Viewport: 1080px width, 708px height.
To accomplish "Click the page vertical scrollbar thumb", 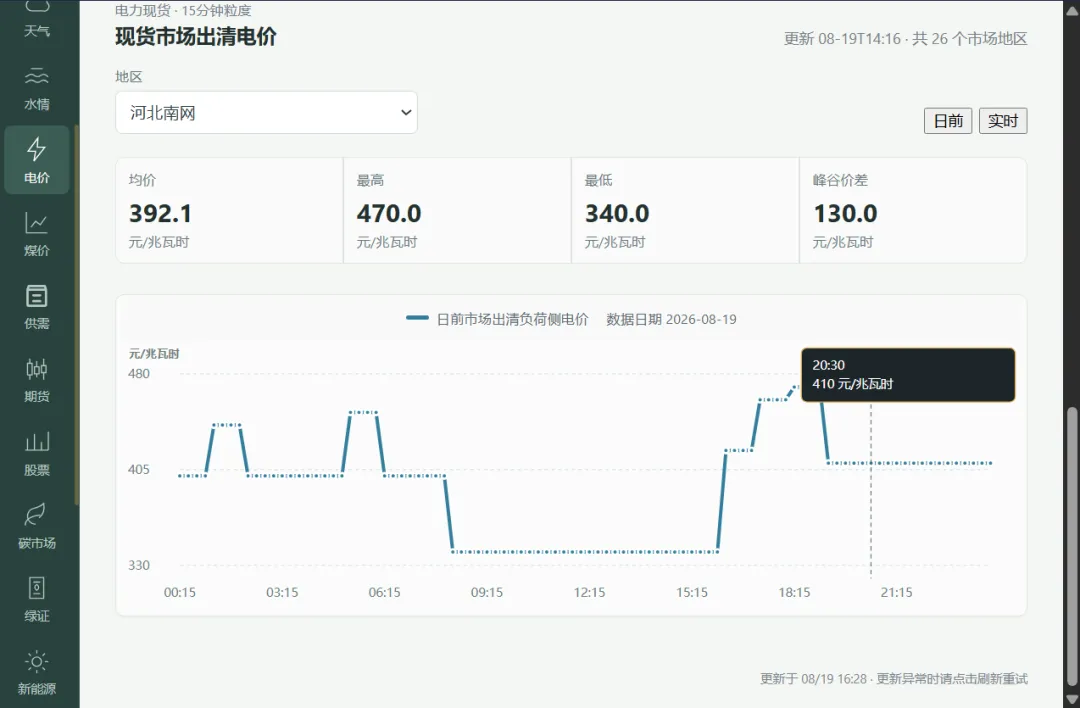I will point(1072,548).
